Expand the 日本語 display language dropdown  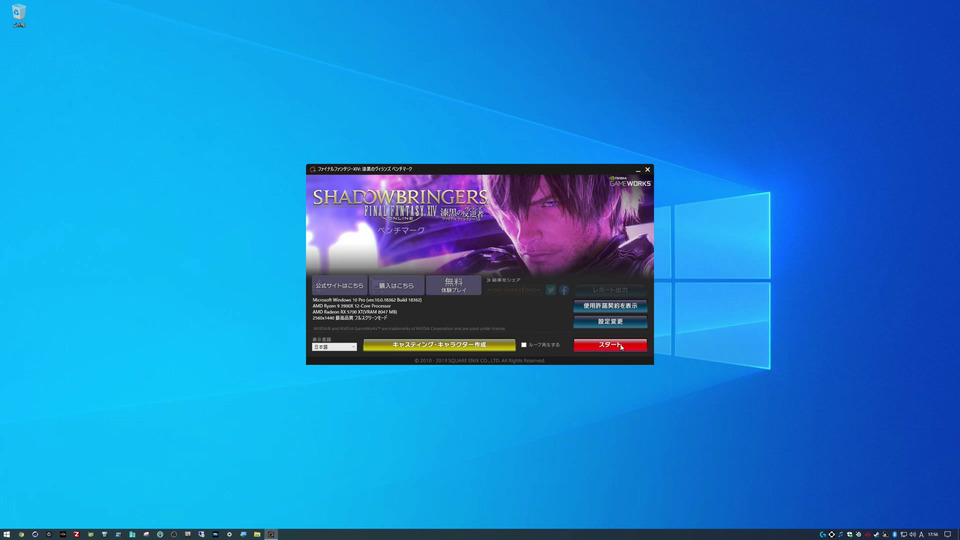334,347
